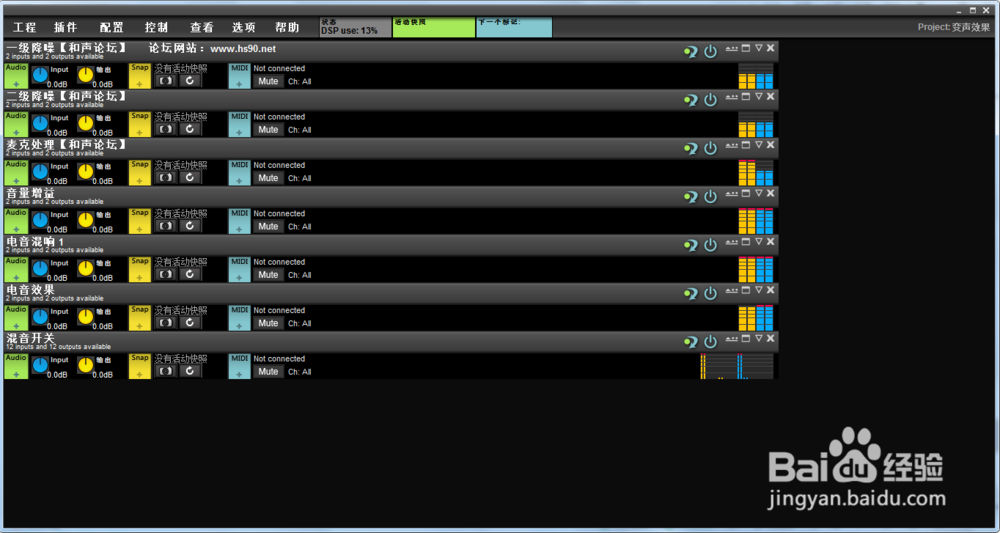The height and width of the screenshot is (533, 1000).
Task: Click the green Audio routing block in 一级降噪
Action: [16, 75]
